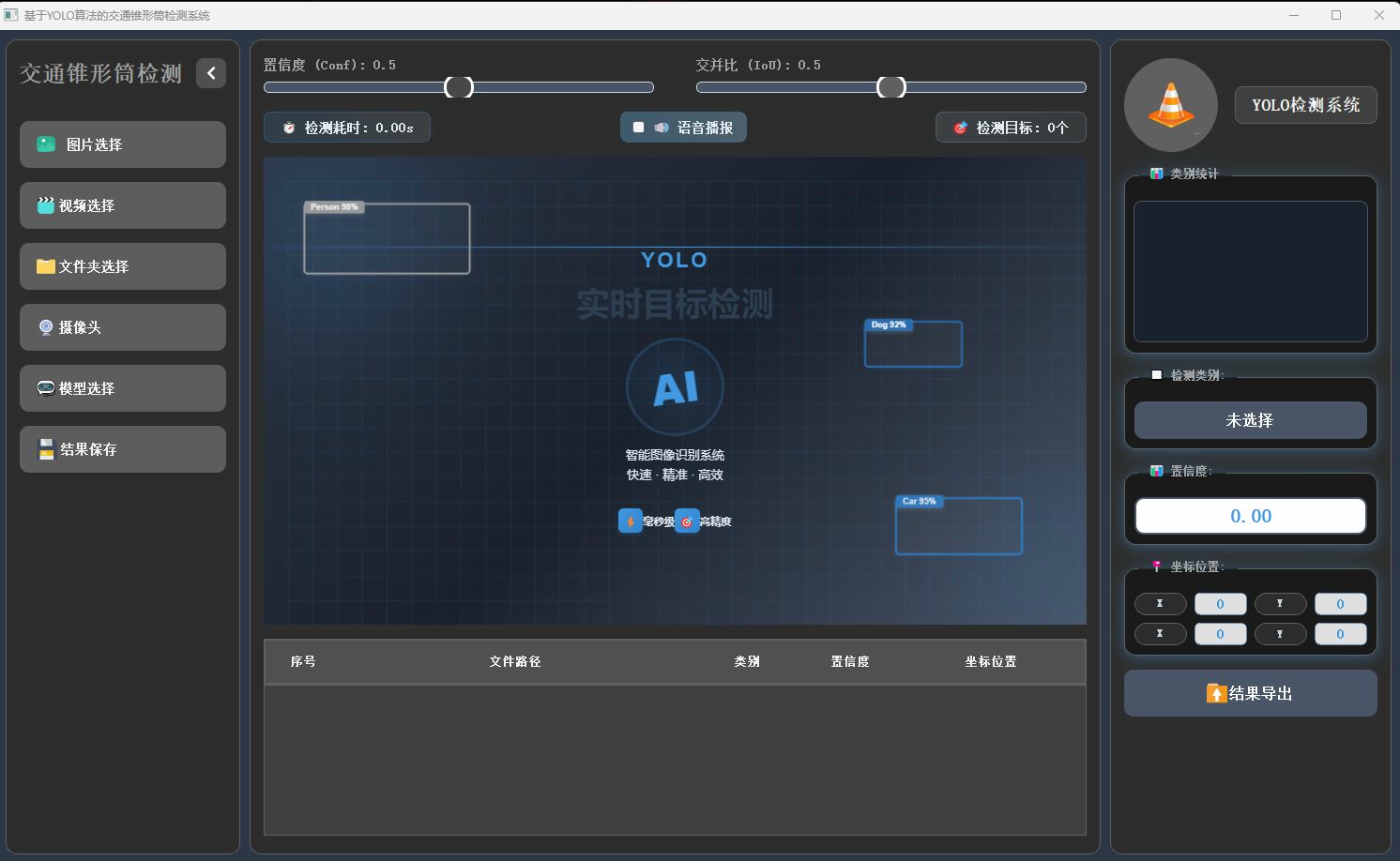Click the orange upload icon on 结果导出

pos(1216,693)
